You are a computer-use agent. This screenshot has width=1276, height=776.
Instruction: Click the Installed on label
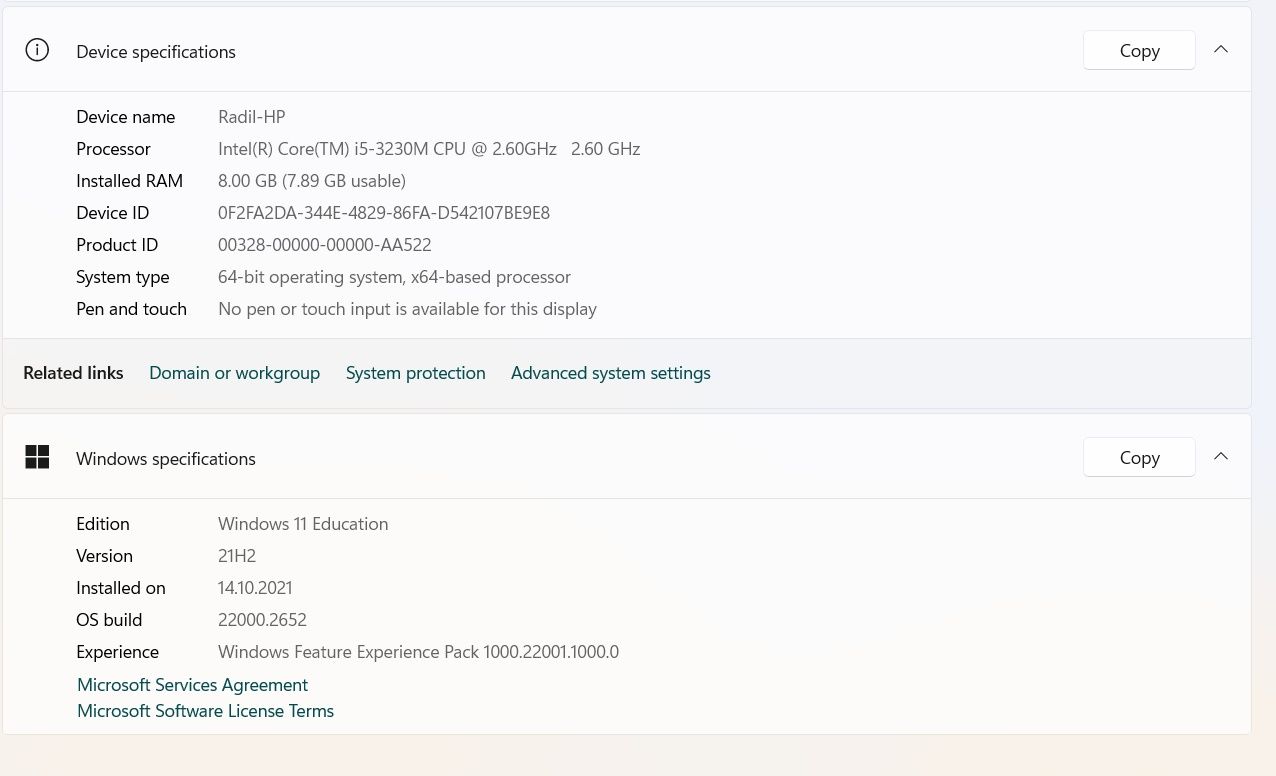121,588
